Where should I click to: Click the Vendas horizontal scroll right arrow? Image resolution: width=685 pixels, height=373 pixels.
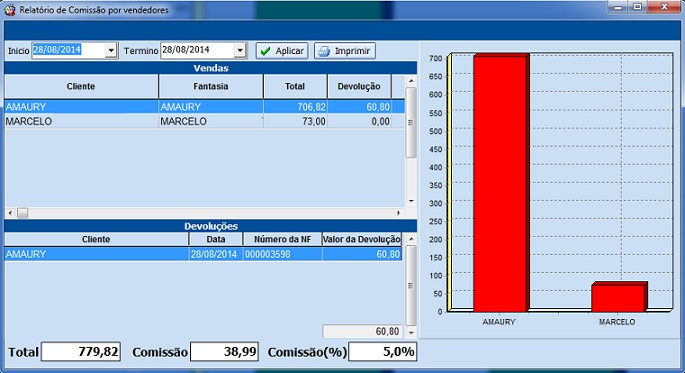click(398, 213)
